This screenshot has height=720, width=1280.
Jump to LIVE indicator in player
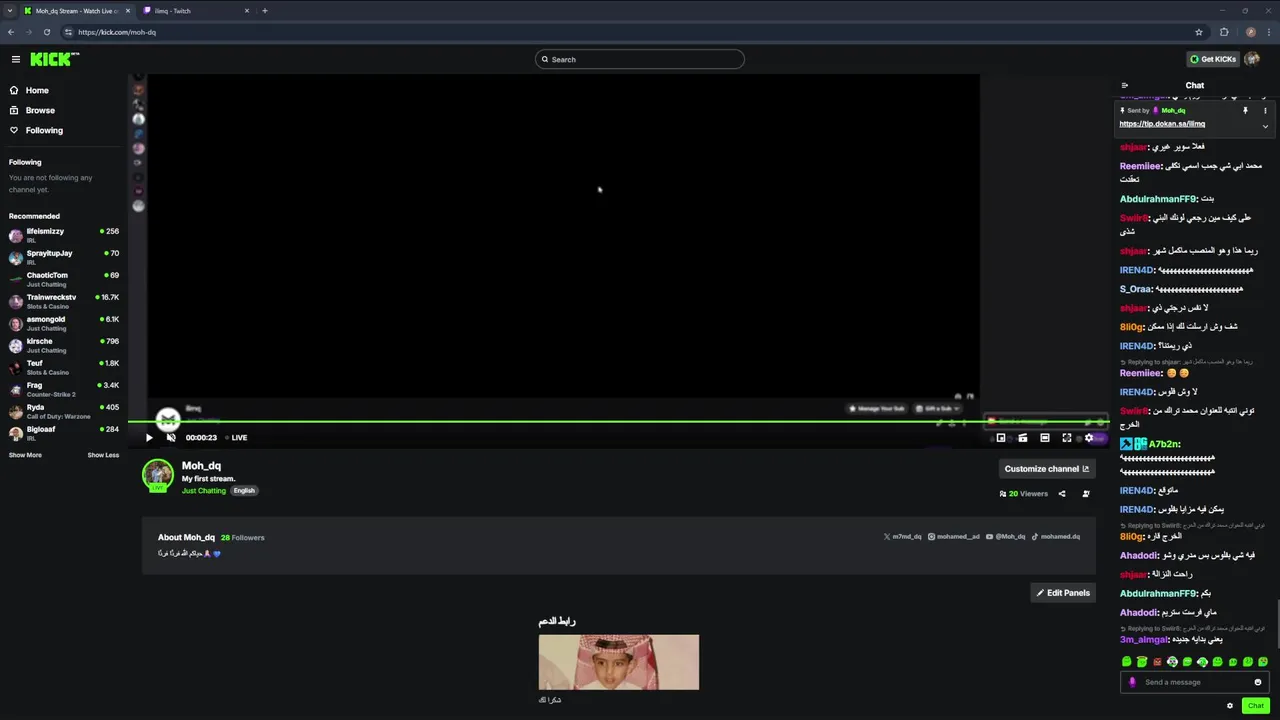(x=236, y=437)
